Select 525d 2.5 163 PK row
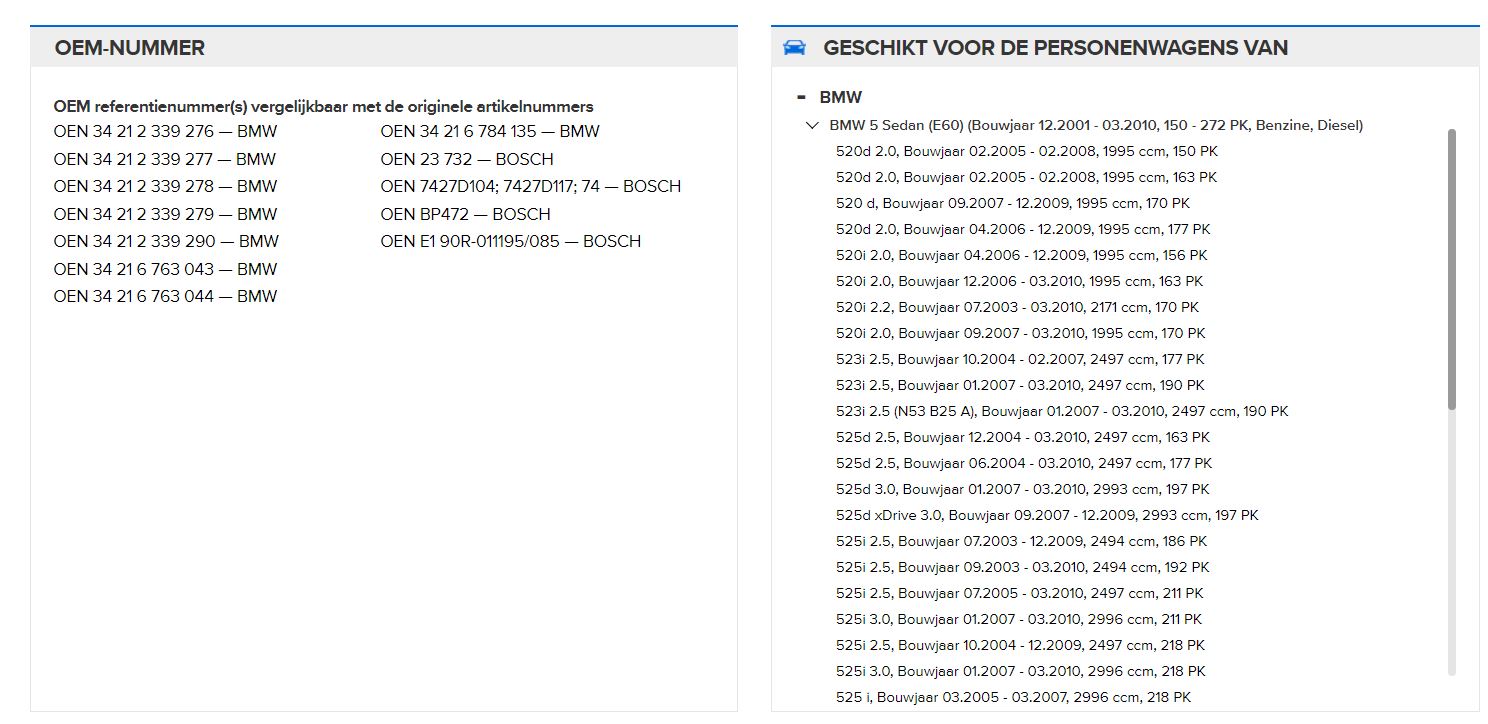Screen dimensions: 1488x724 1023,437
